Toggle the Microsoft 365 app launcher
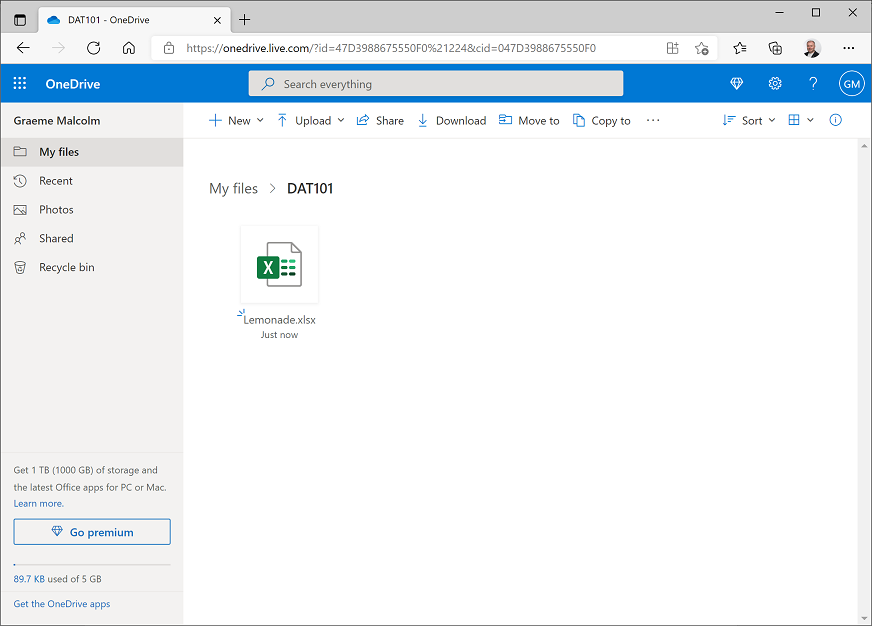Viewport: 872px width, 626px height. click(18, 84)
